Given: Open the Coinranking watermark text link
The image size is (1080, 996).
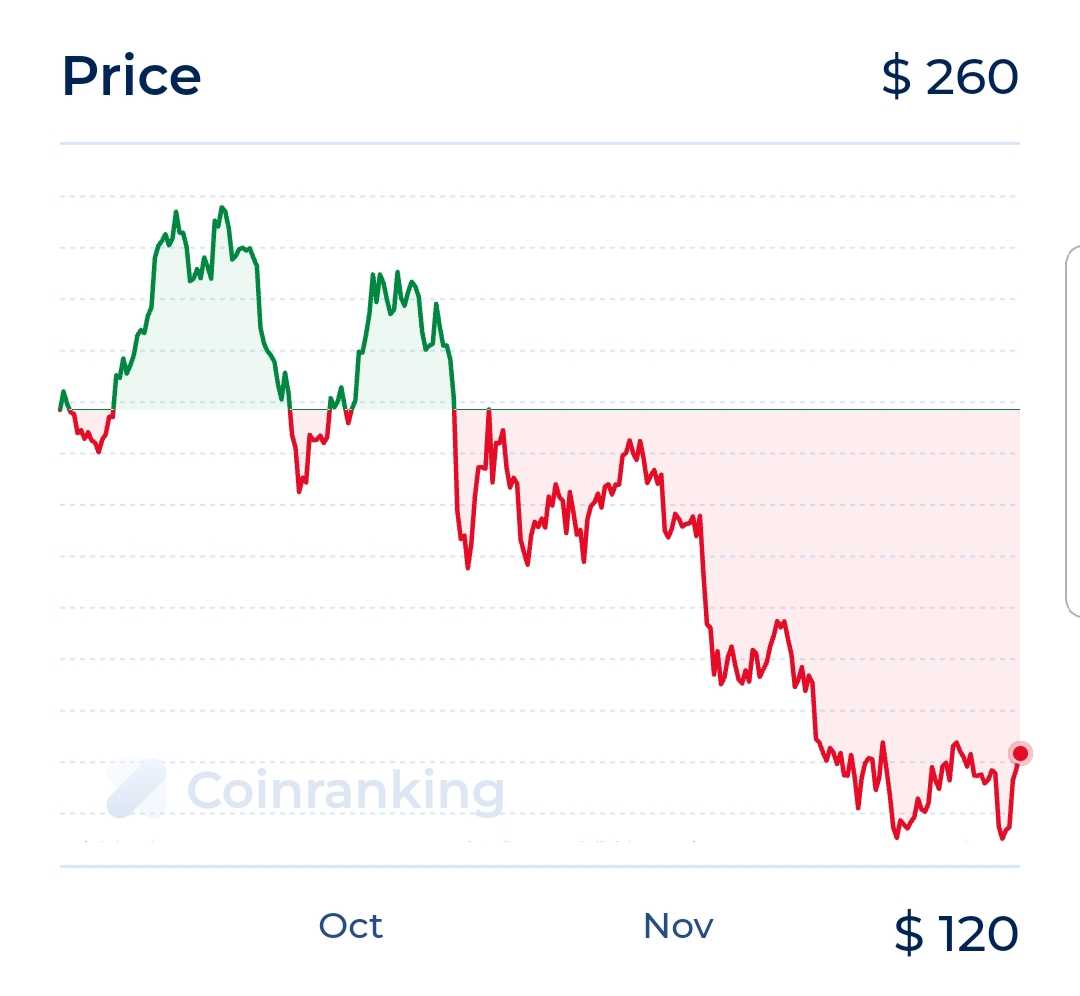Looking at the screenshot, I should point(345,791).
